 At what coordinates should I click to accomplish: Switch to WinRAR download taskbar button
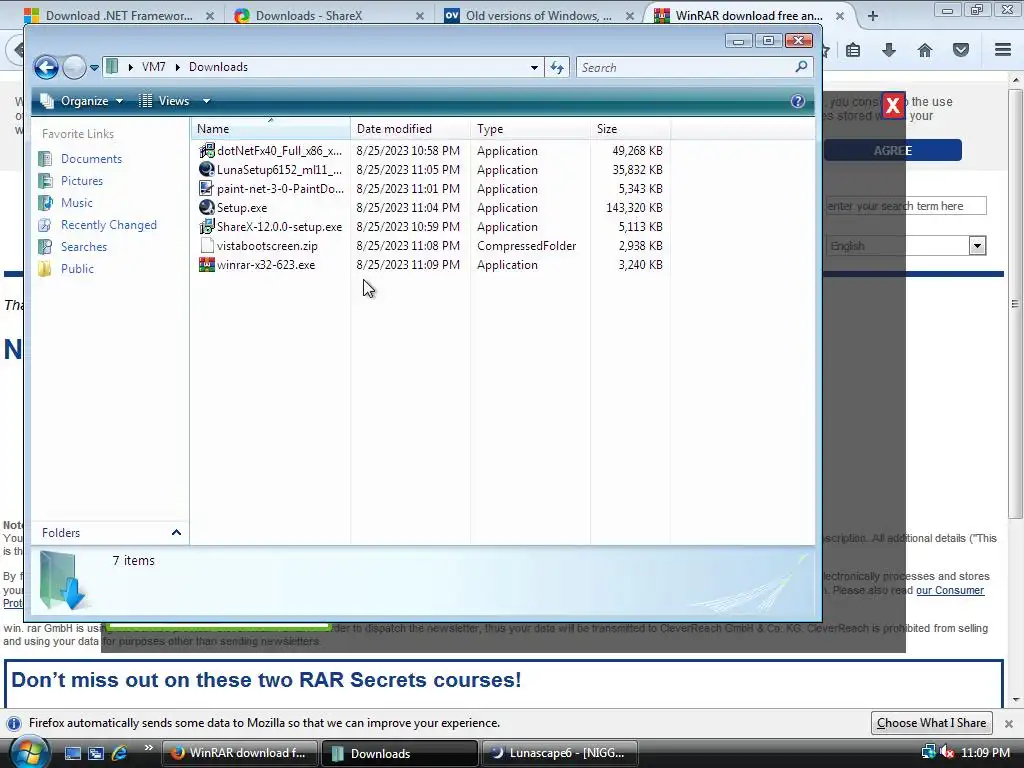pos(239,753)
